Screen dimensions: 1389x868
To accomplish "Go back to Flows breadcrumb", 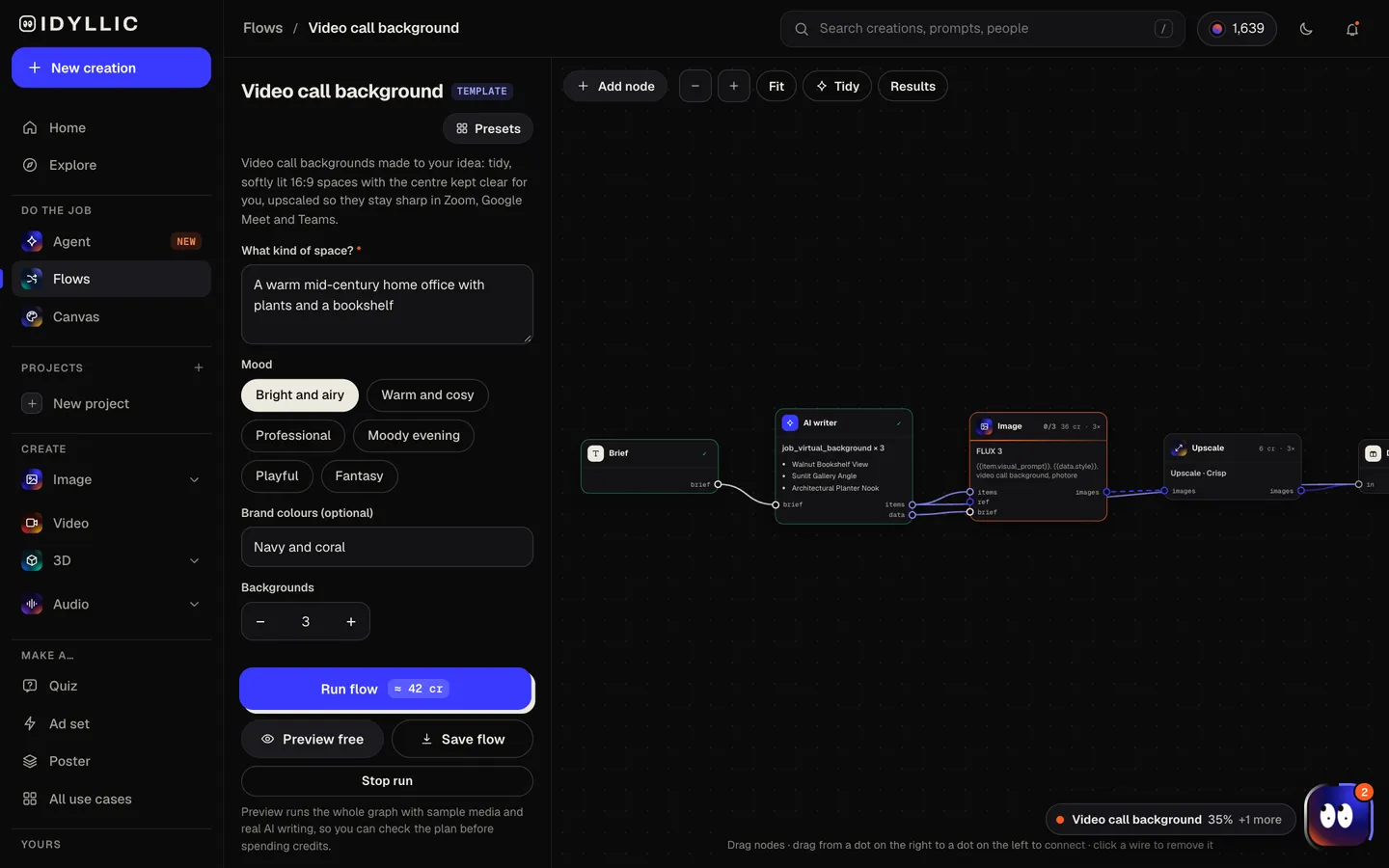I will click(x=262, y=28).
